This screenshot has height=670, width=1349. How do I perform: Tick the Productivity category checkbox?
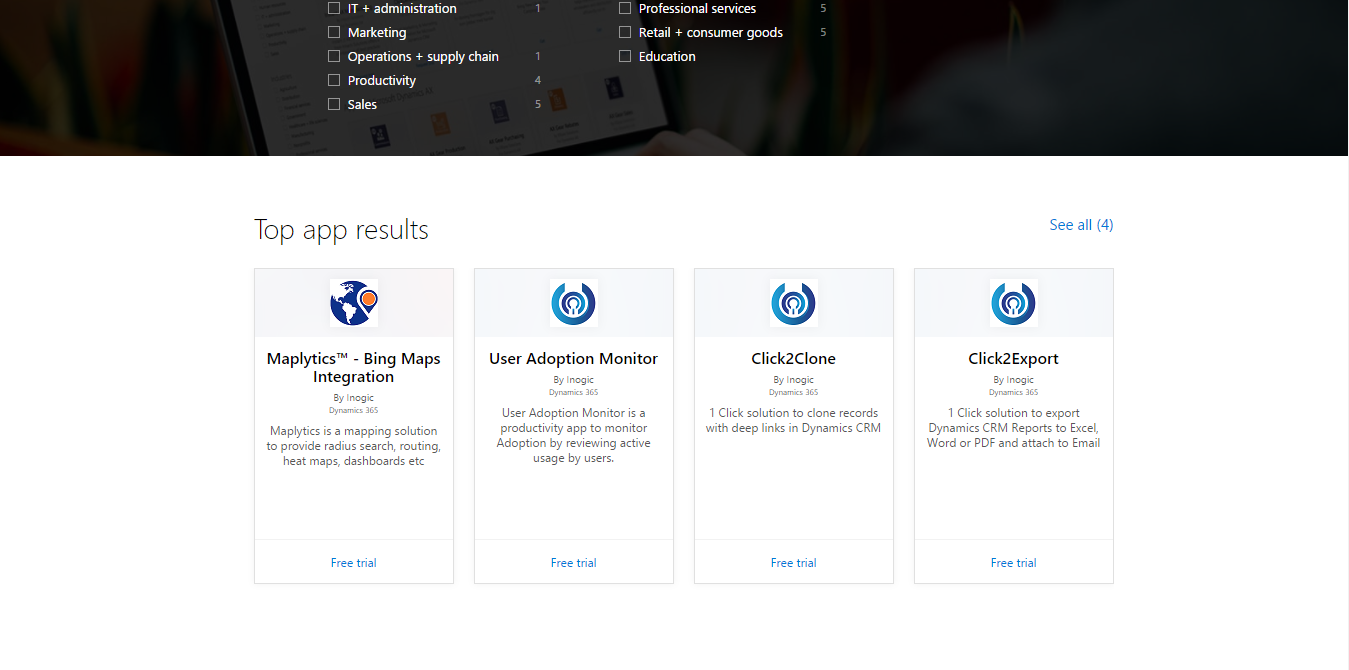pyautogui.click(x=334, y=80)
